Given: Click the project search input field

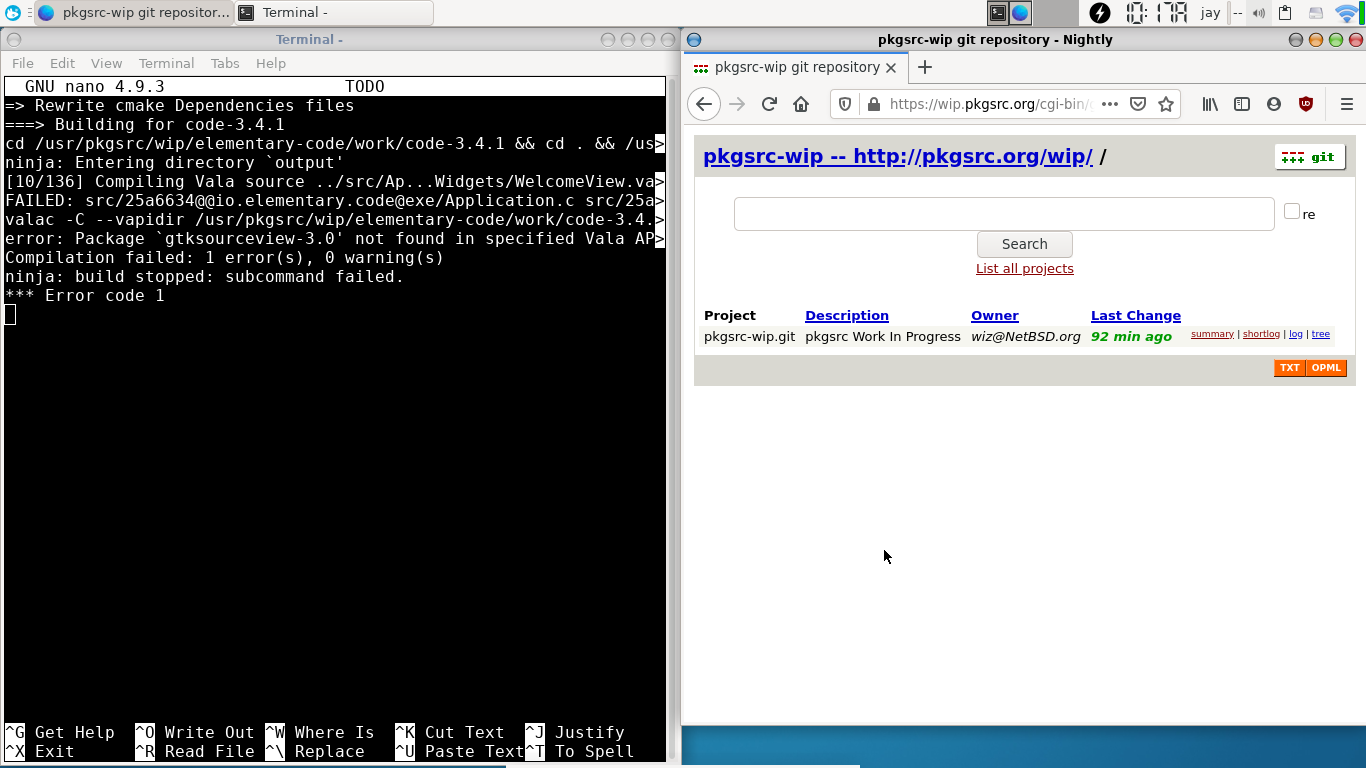Looking at the screenshot, I should click(1004, 214).
